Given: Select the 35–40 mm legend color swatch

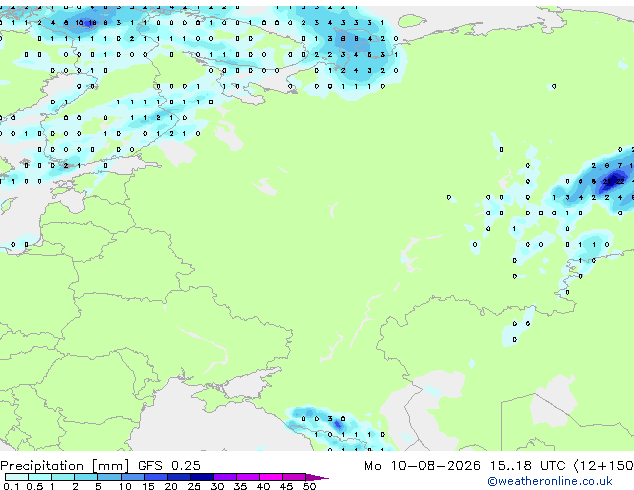Looking at the screenshot, I should (x=247, y=477).
